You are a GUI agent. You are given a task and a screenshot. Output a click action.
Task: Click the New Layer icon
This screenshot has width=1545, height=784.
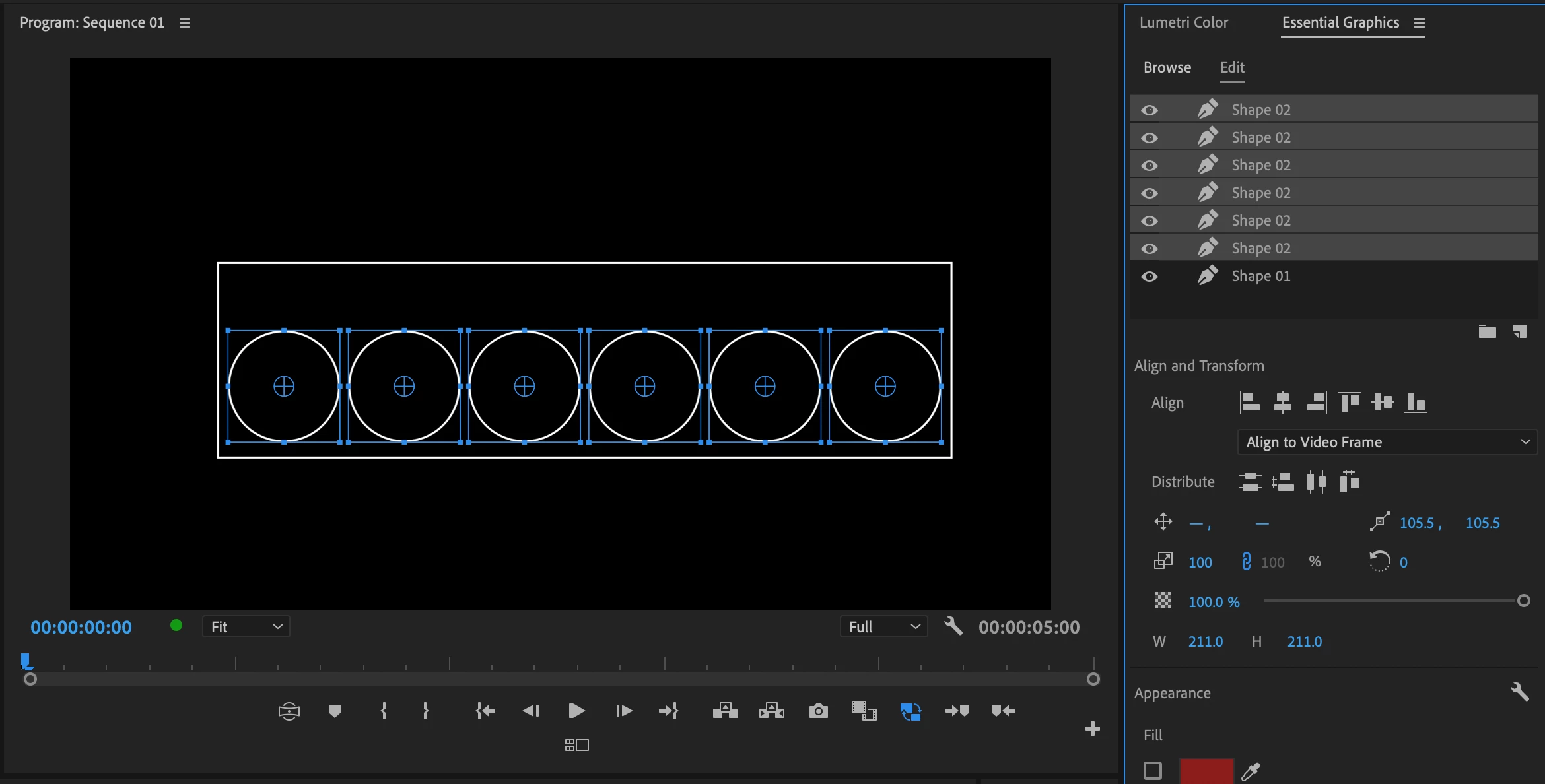pos(1520,331)
